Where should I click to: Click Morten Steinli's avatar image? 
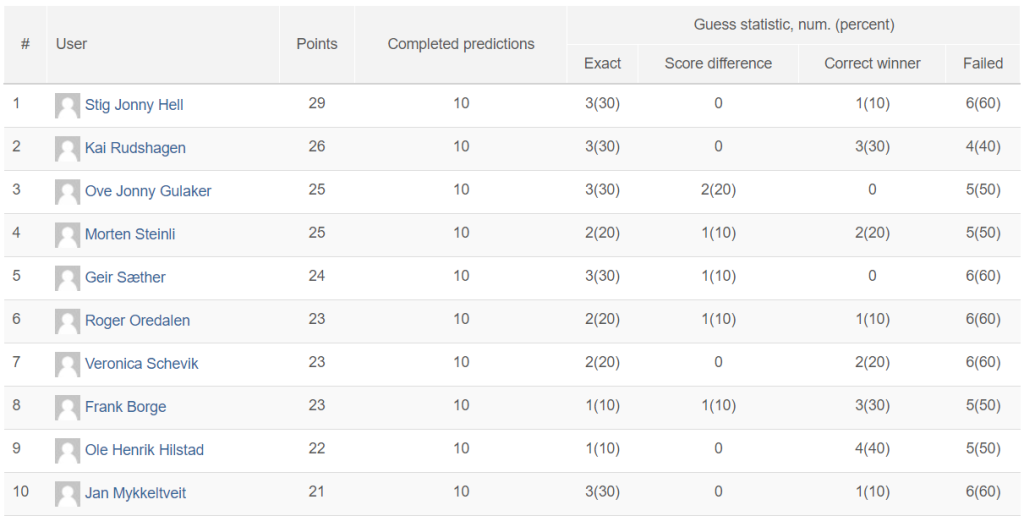[x=67, y=235]
